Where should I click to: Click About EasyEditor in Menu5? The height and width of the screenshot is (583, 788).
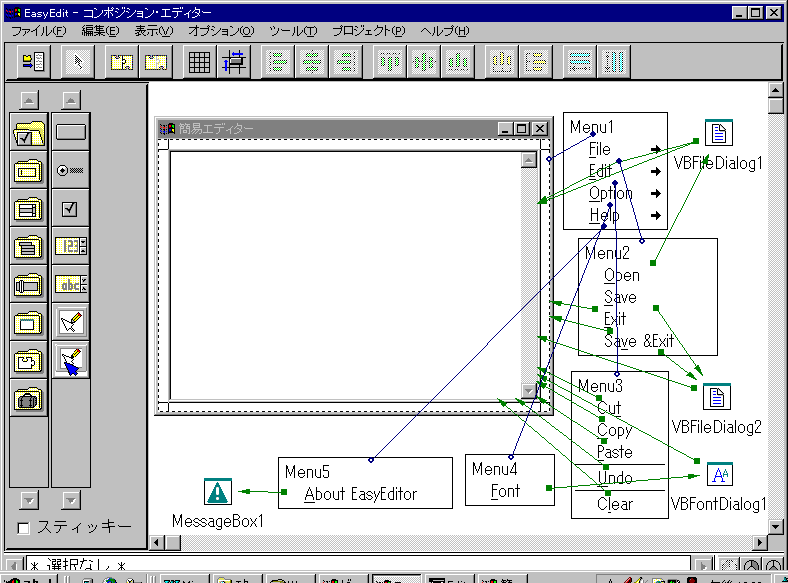point(360,493)
